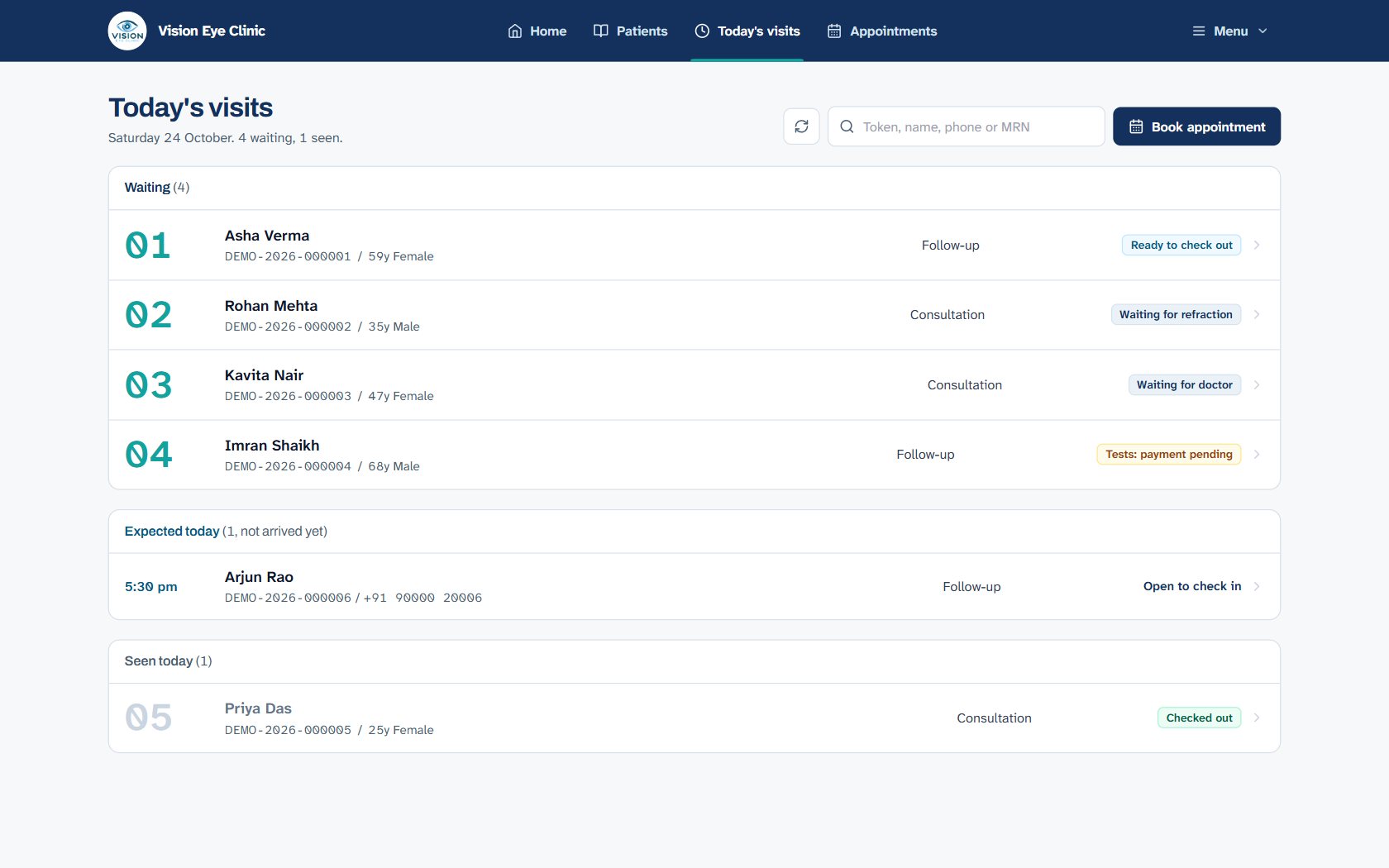This screenshot has height=868, width=1389.
Task: Refresh the visits list with reload icon
Action: pos(801,126)
